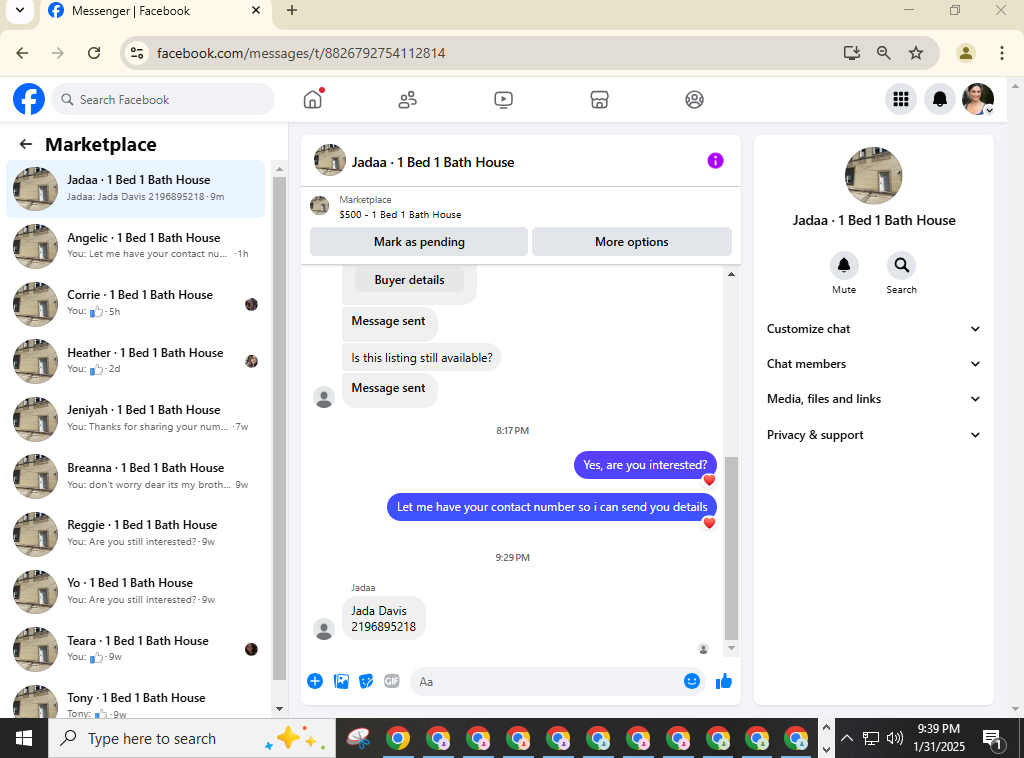
Task: Click Jadaa 1 Bed 1 Bath House chat header
Action: point(432,162)
